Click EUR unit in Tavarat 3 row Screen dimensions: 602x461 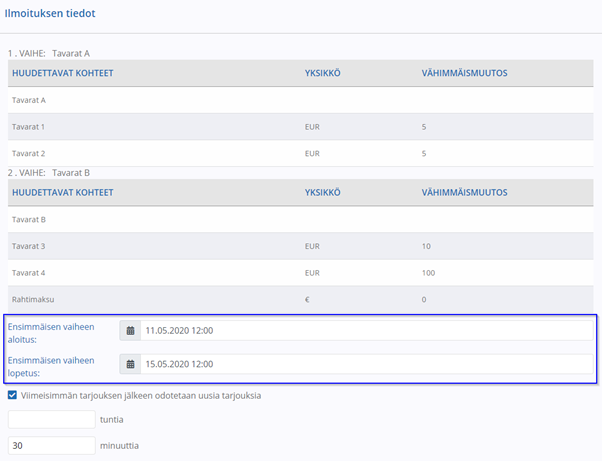pos(312,246)
